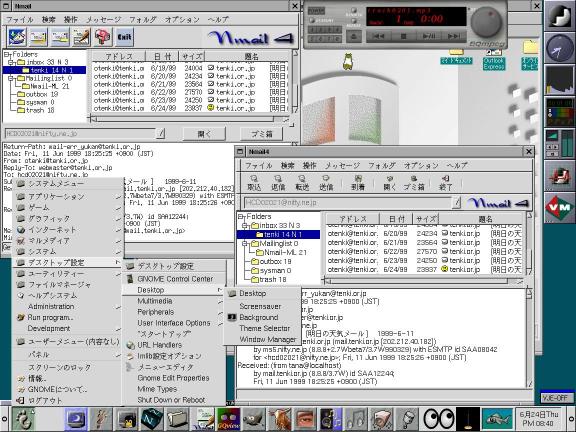
Task: Open the メッセージ menu in Nmail4 window
Action: [x=342, y=166]
